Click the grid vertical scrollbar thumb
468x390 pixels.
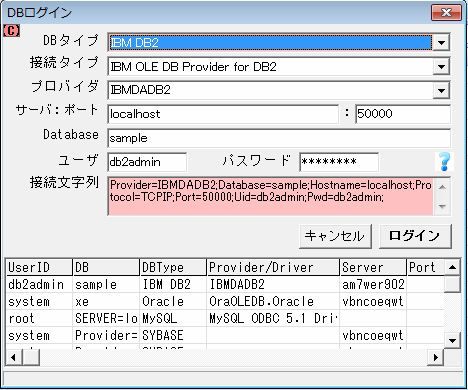(452, 284)
